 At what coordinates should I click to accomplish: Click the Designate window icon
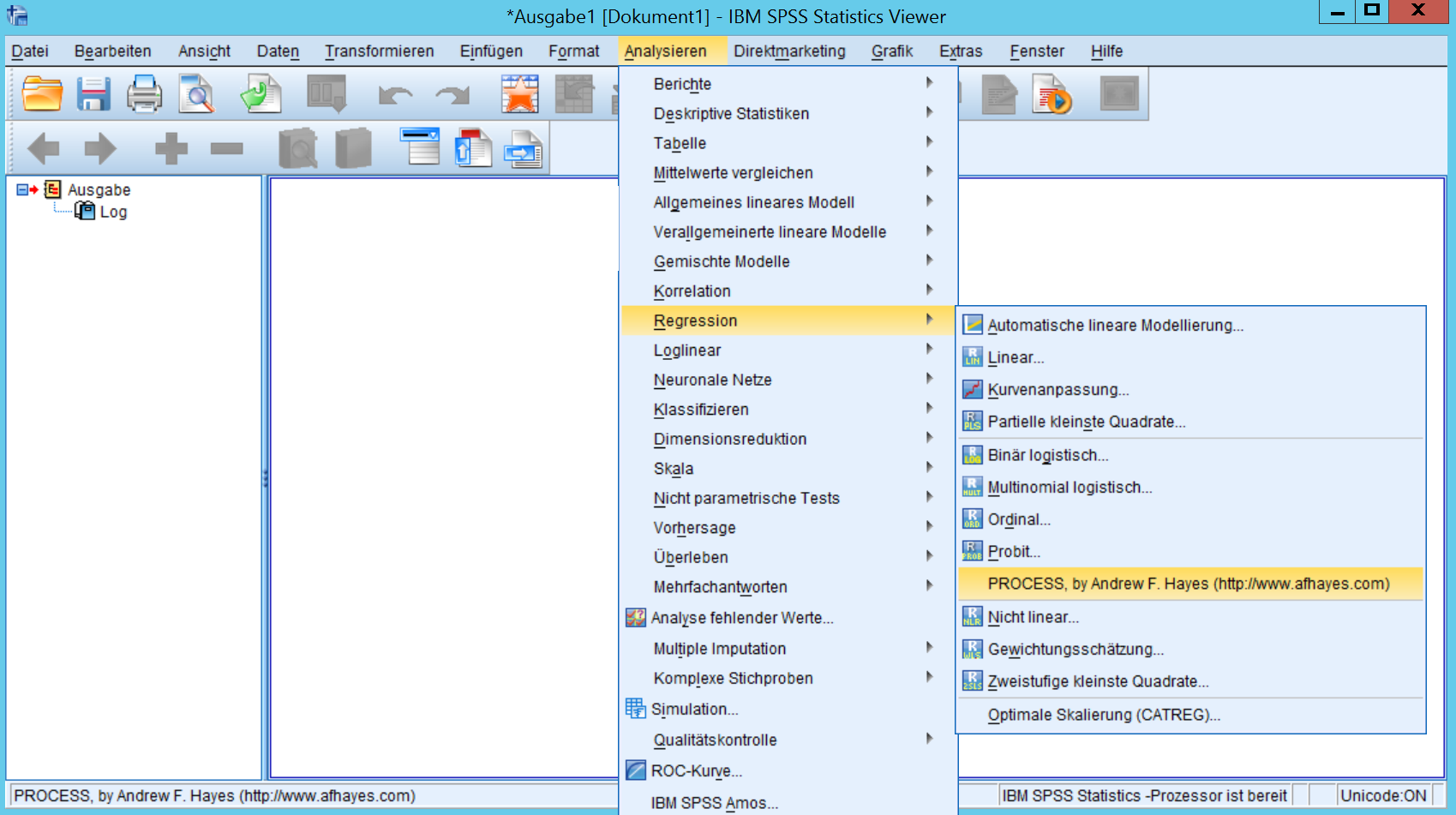pos(1118,93)
